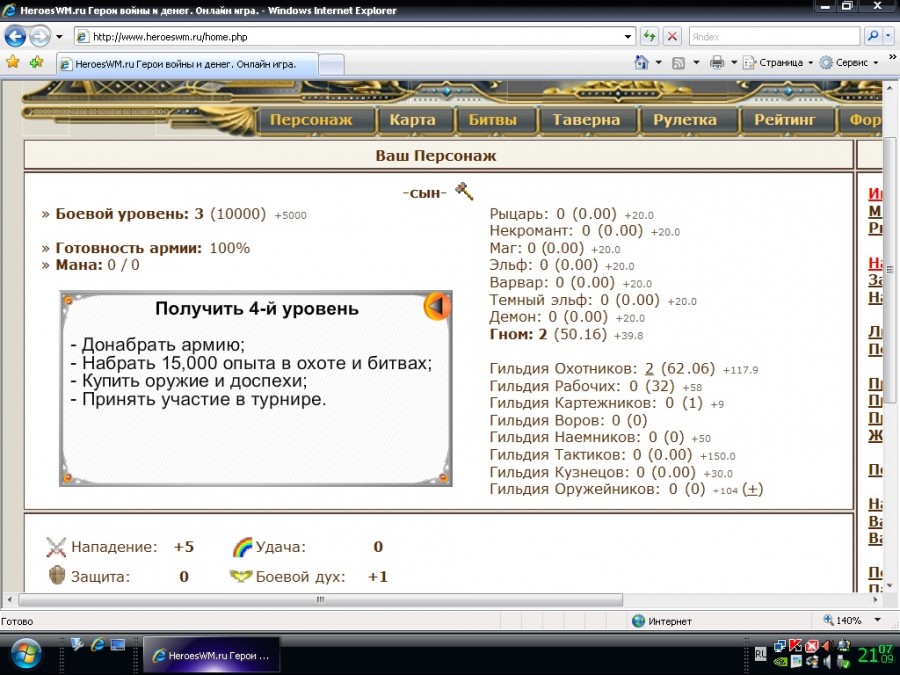Viewport: 900px width, 675px height.
Task: Open the Favorites star icon
Action: point(13,62)
